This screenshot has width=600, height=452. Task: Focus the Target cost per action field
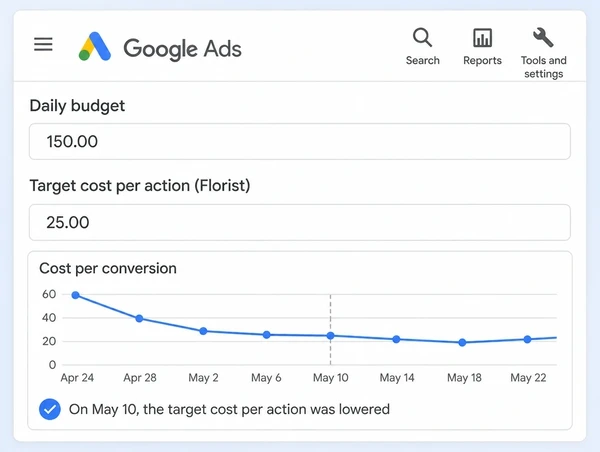click(x=300, y=222)
